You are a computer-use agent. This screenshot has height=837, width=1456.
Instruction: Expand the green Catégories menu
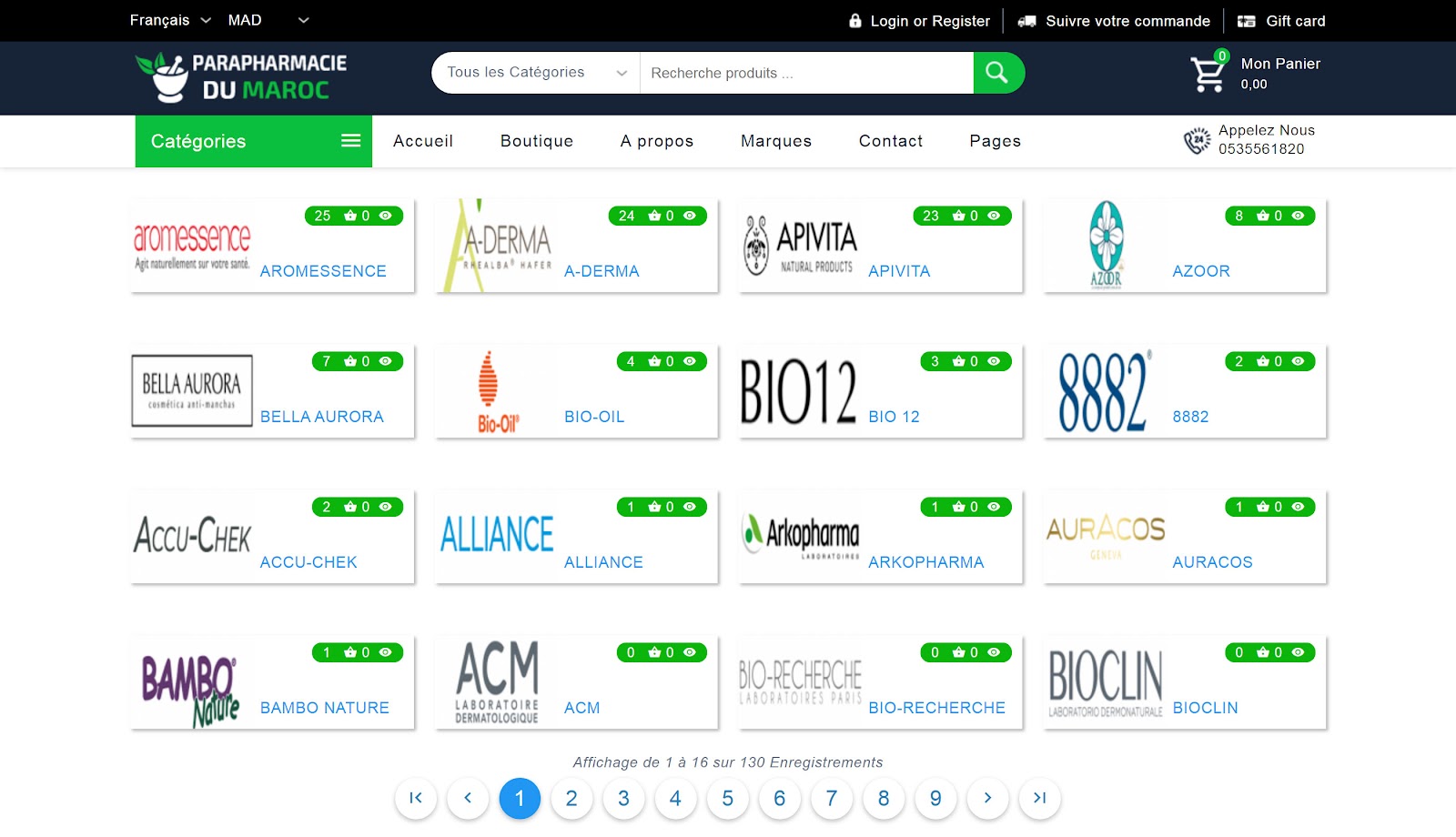[x=254, y=141]
